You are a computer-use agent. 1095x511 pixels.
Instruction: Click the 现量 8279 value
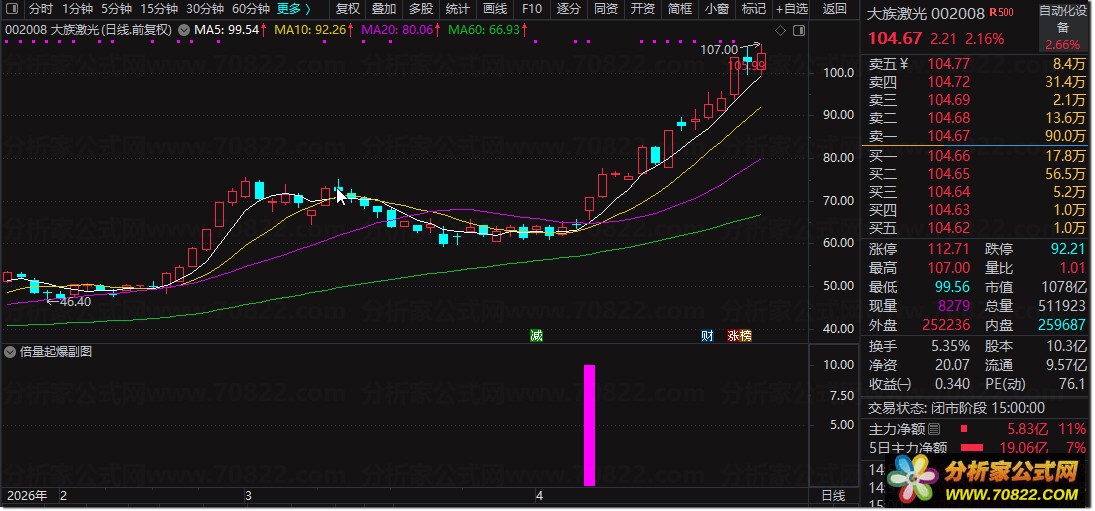(953, 306)
